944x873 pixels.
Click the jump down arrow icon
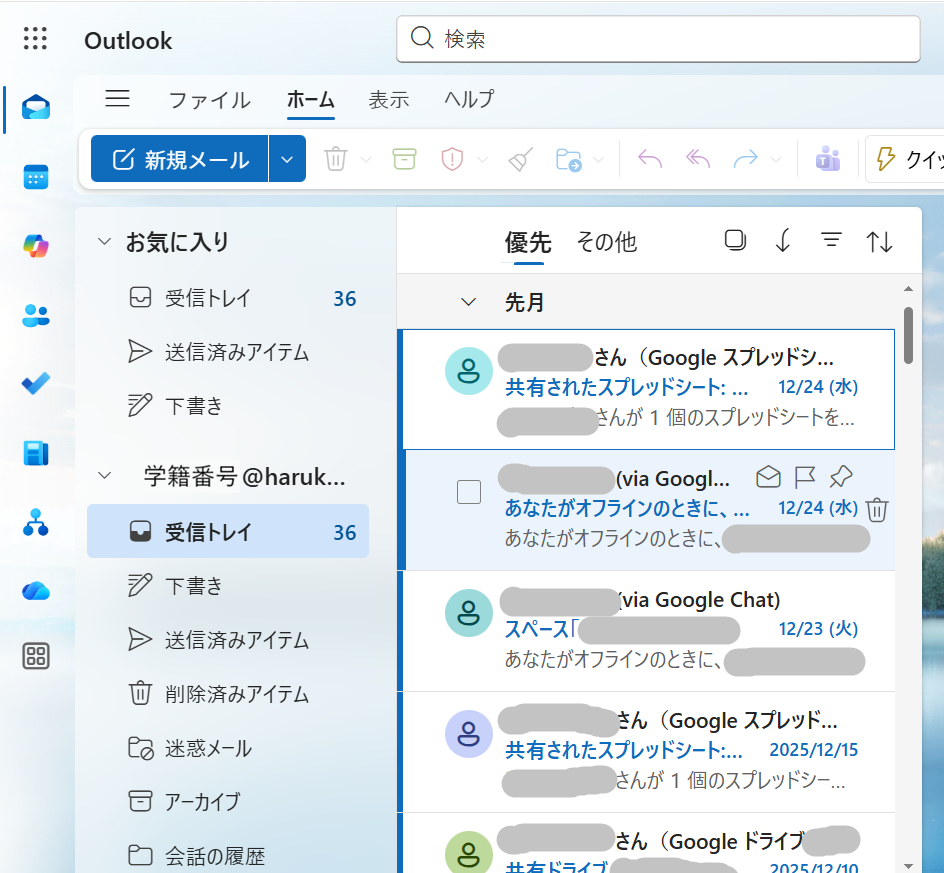tap(783, 241)
